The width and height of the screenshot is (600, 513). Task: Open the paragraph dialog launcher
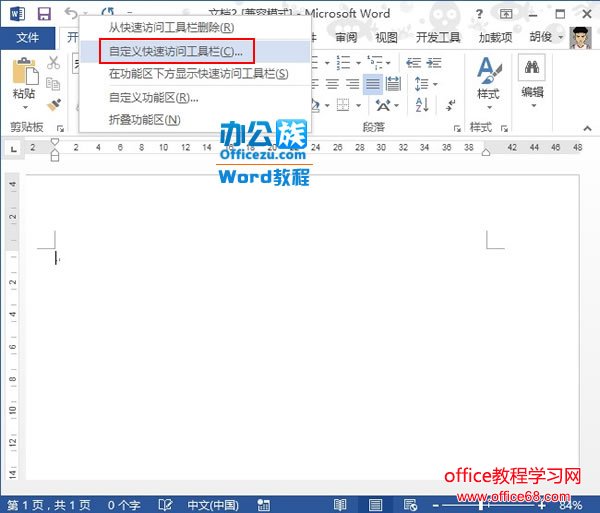(x=457, y=129)
